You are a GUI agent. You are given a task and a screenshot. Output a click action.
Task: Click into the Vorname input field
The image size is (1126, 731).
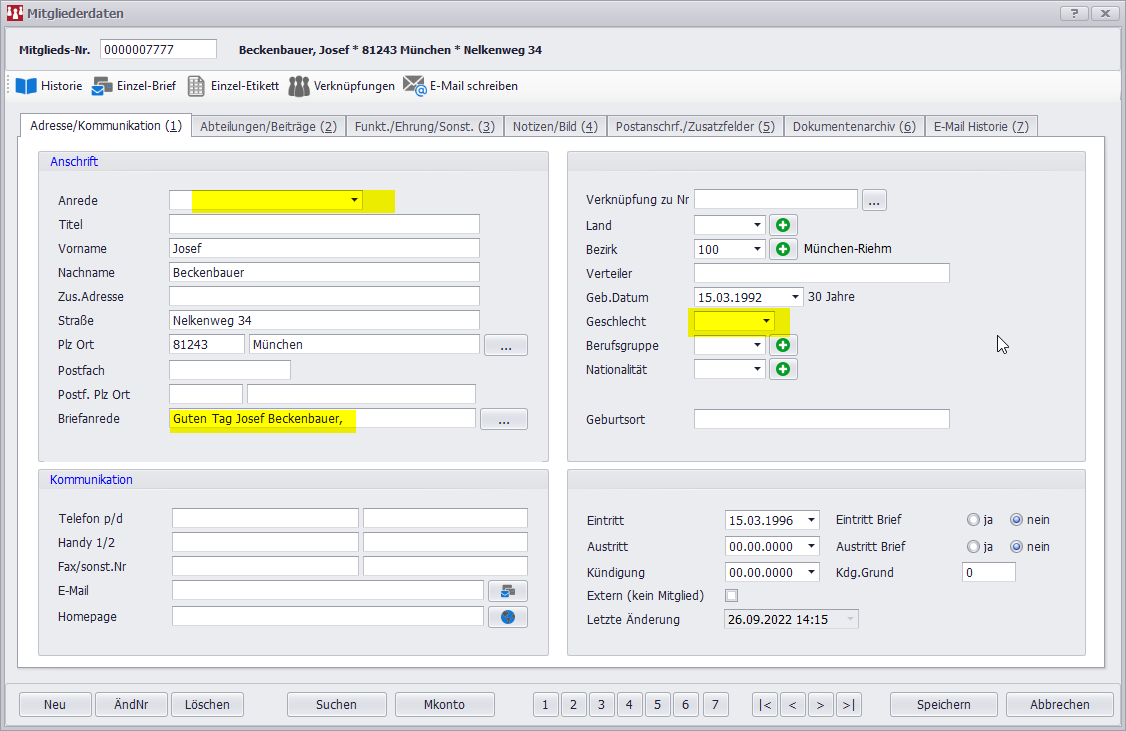324,248
